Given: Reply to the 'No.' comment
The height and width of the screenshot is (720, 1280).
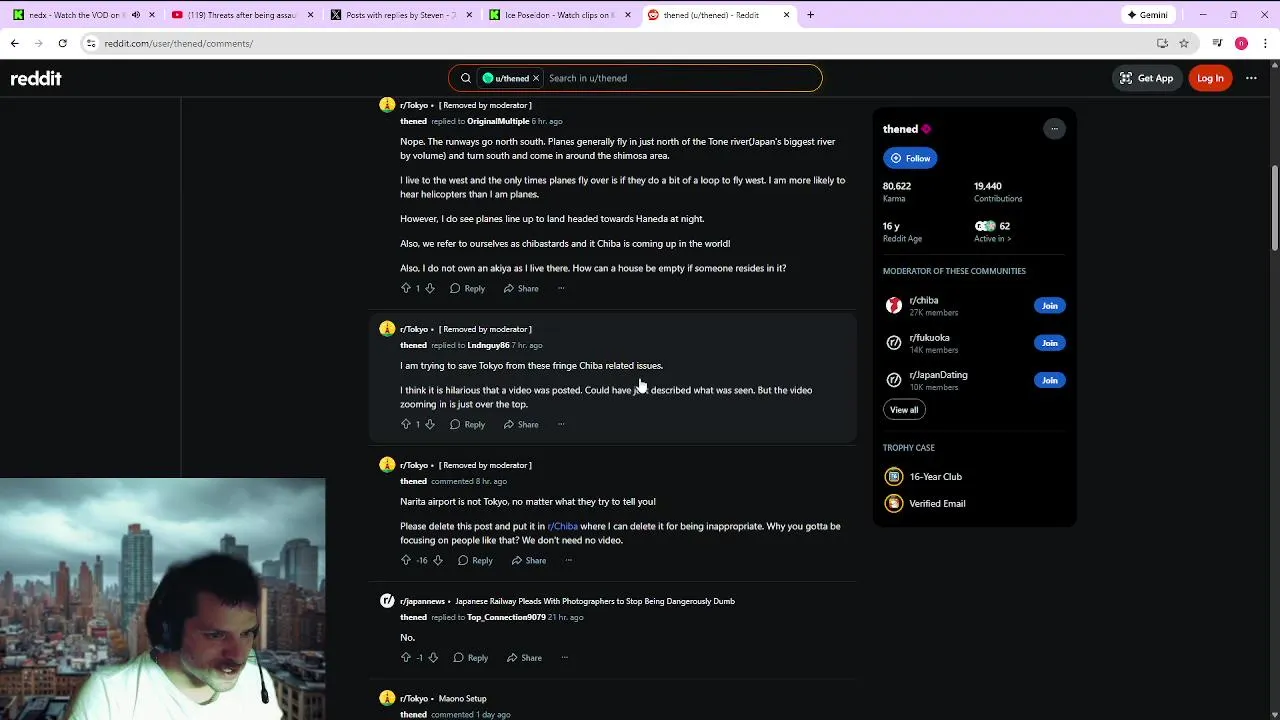Looking at the screenshot, I should (x=471, y=657).
